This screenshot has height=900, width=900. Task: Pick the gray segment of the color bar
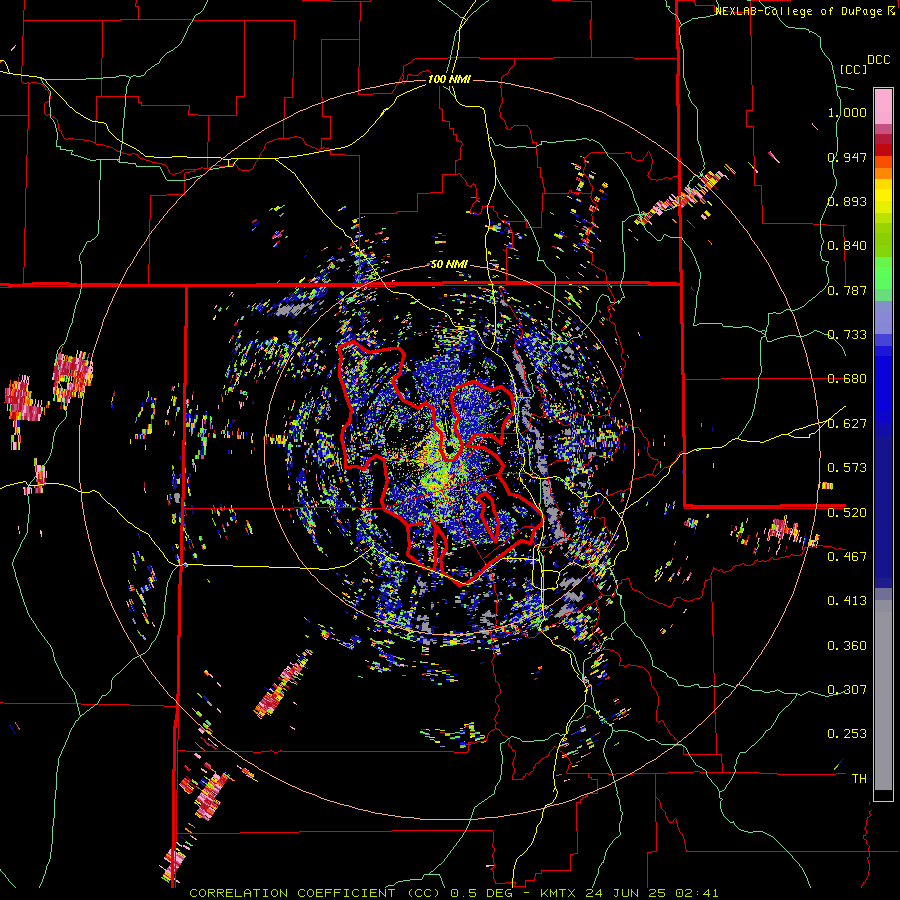(x=883, y=695)
